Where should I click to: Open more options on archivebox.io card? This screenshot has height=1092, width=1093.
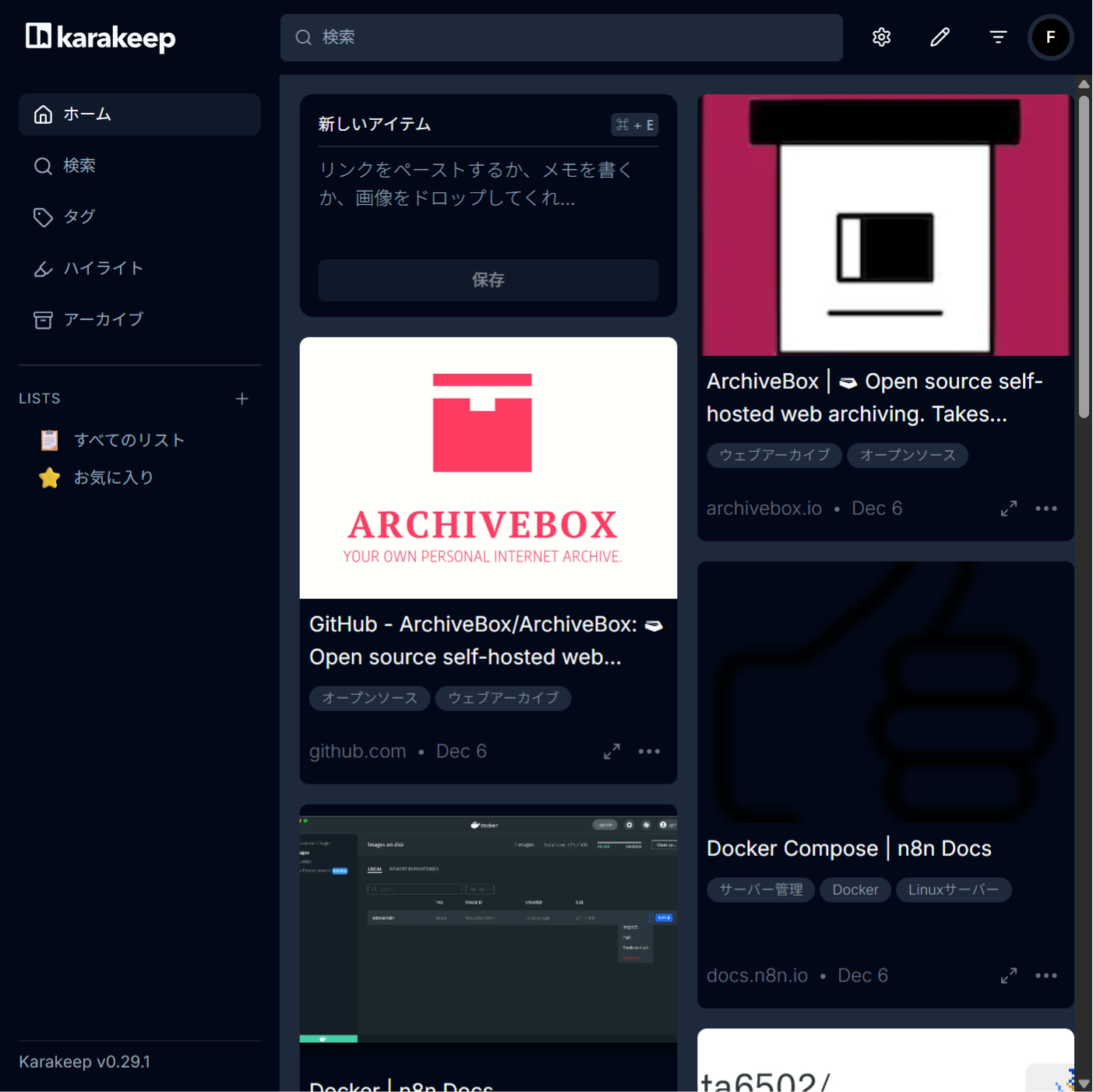tap(1046, 508)
